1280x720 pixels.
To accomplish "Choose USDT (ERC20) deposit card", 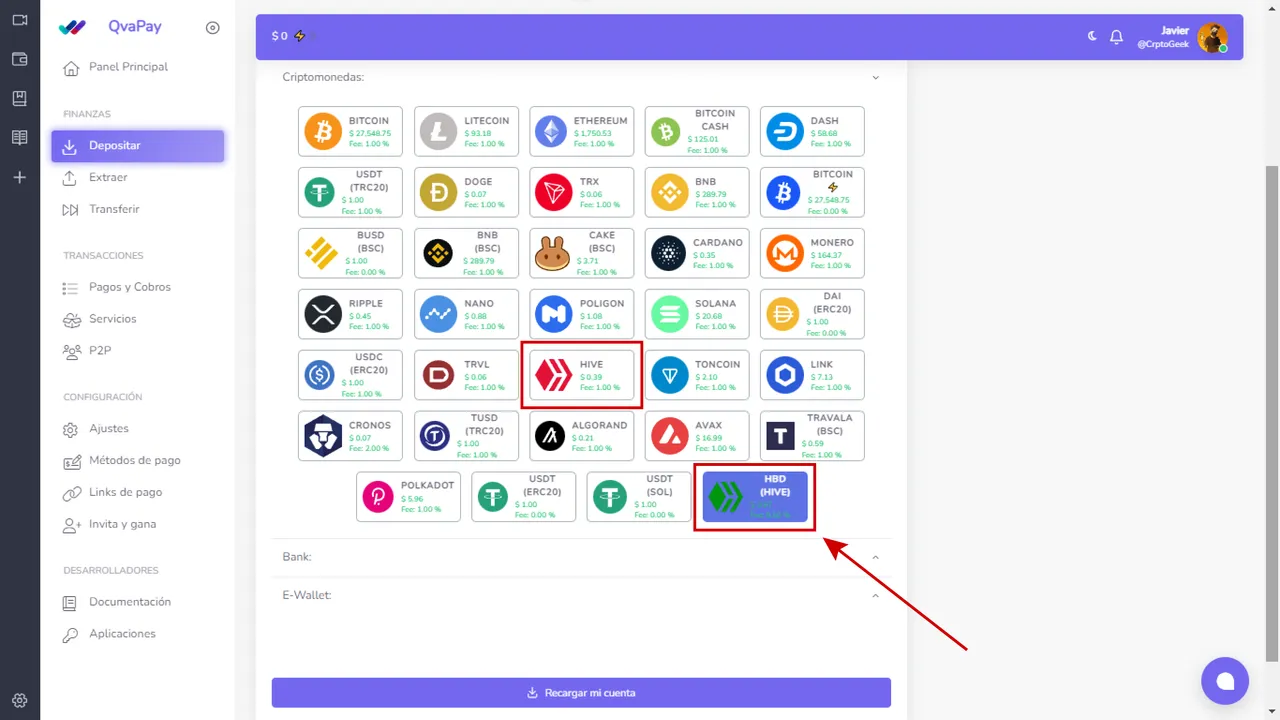I will tap(523, 497).
